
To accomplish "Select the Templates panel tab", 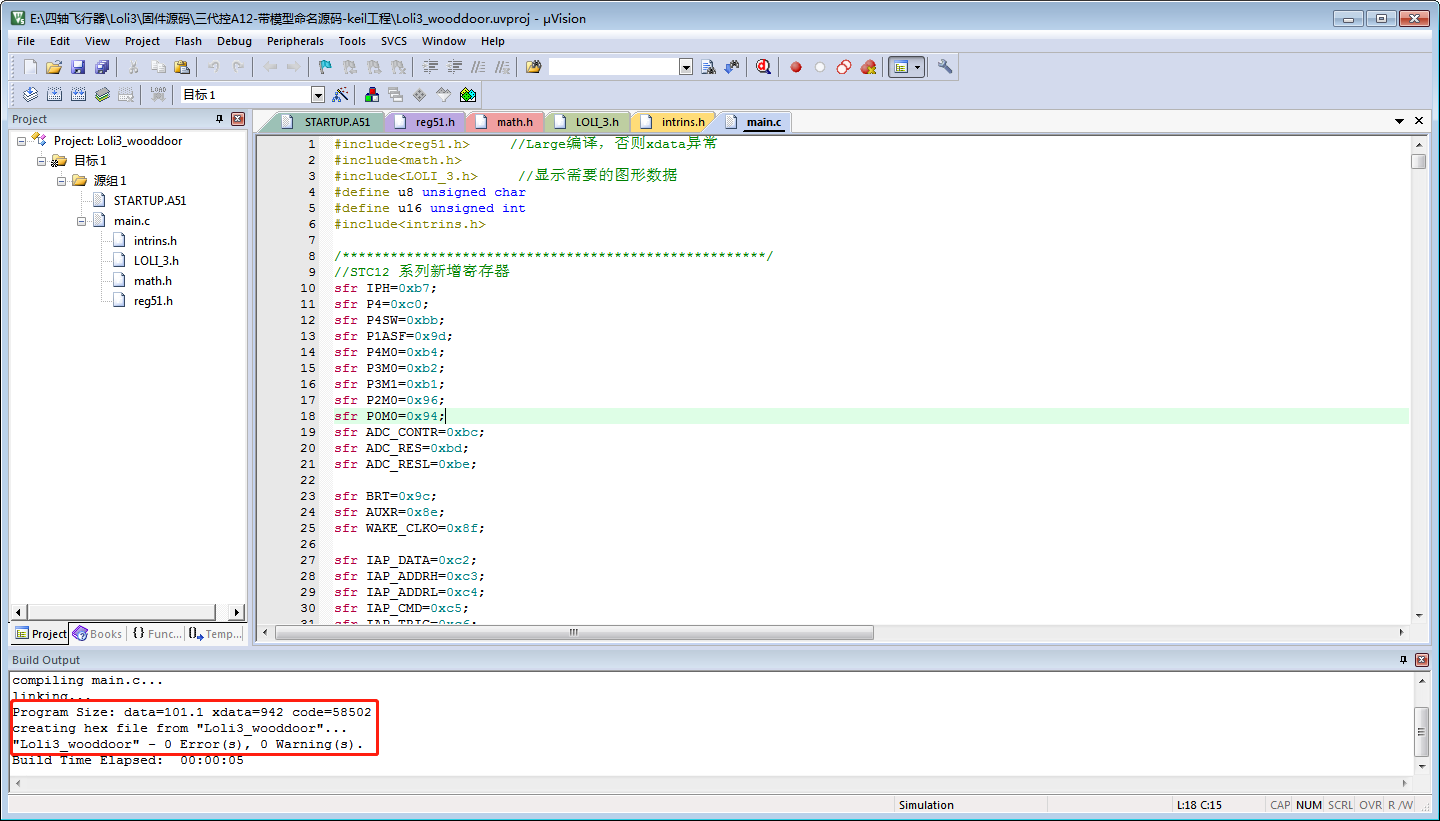I will (217, 633).
